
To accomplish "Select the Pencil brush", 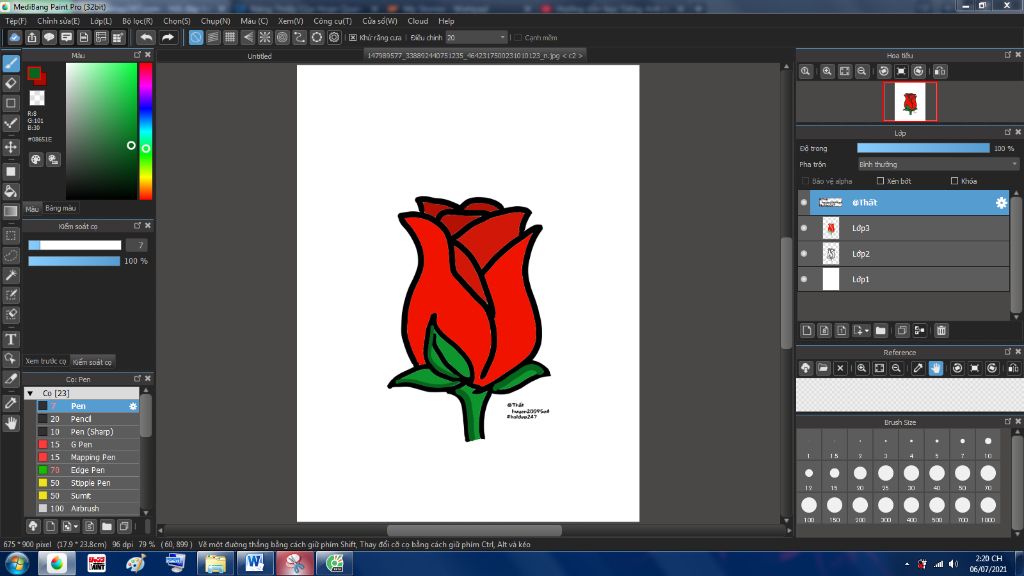I will coord(88,419).
